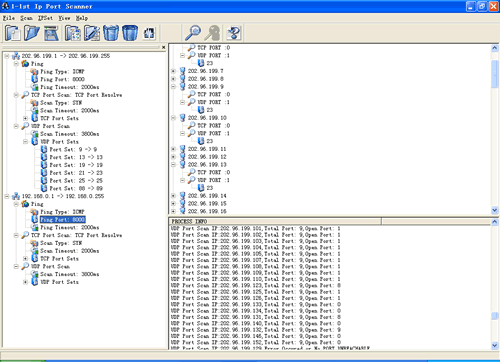Open the IPSet menu
This screenshot has height=362, width=500.
point(45,18)
